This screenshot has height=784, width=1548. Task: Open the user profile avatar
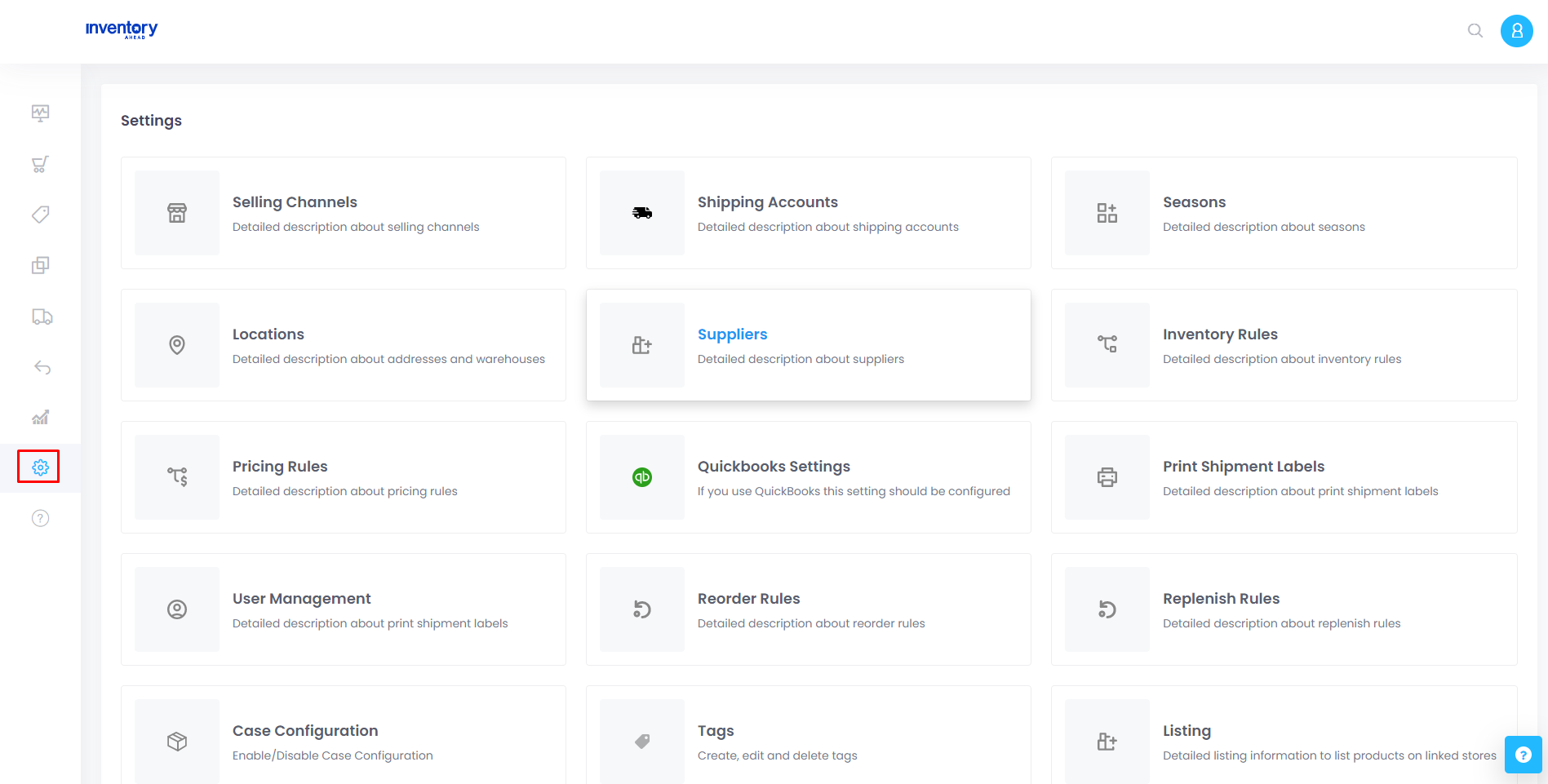click(1516, 31)
